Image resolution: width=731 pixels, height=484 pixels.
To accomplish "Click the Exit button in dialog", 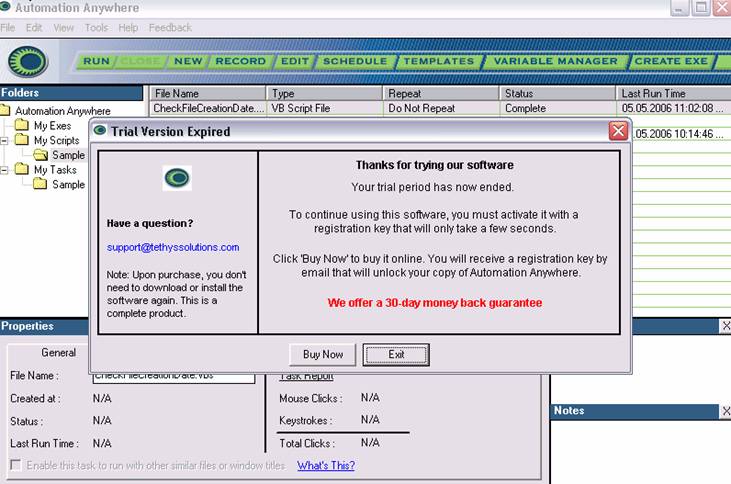I will click(x=396, y=354).
